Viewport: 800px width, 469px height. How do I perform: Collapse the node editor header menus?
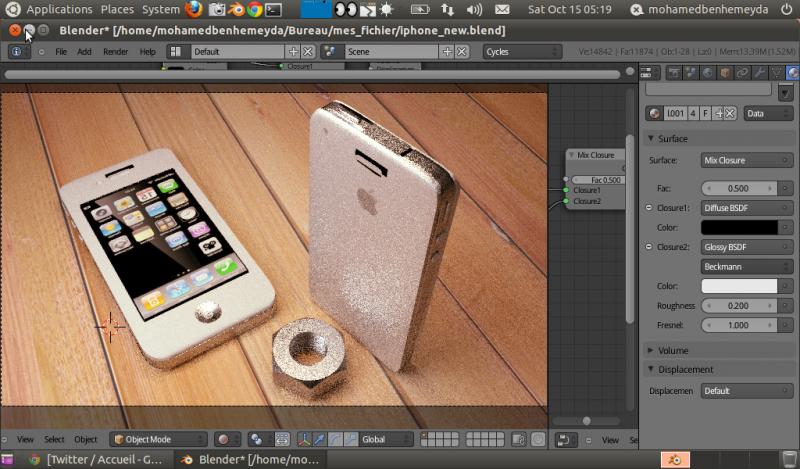(588, 439)
